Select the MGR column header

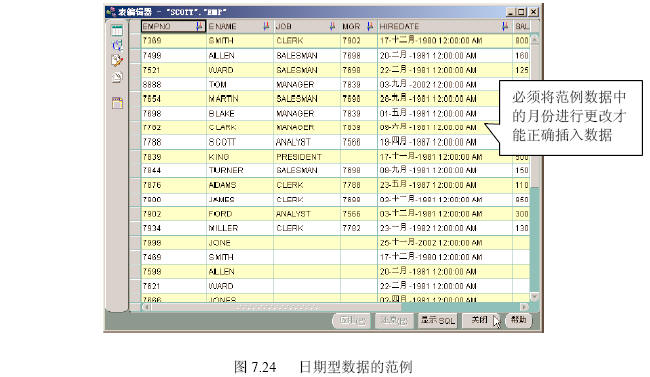point(359,27)
